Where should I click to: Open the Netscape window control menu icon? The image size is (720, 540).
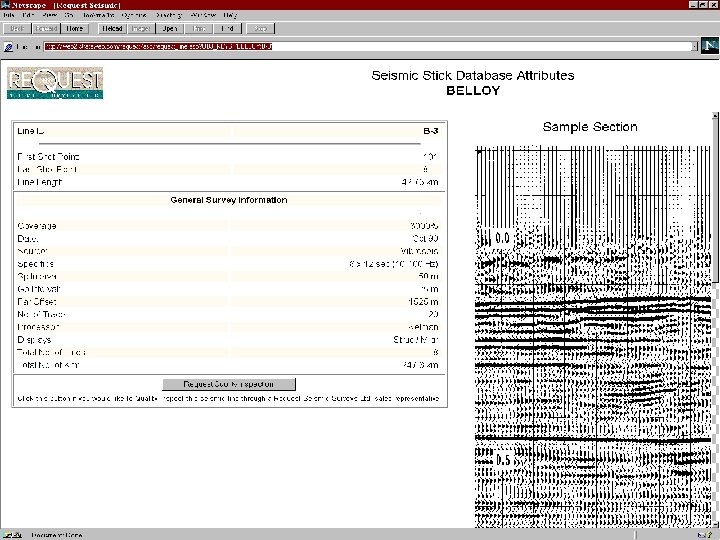5,5
